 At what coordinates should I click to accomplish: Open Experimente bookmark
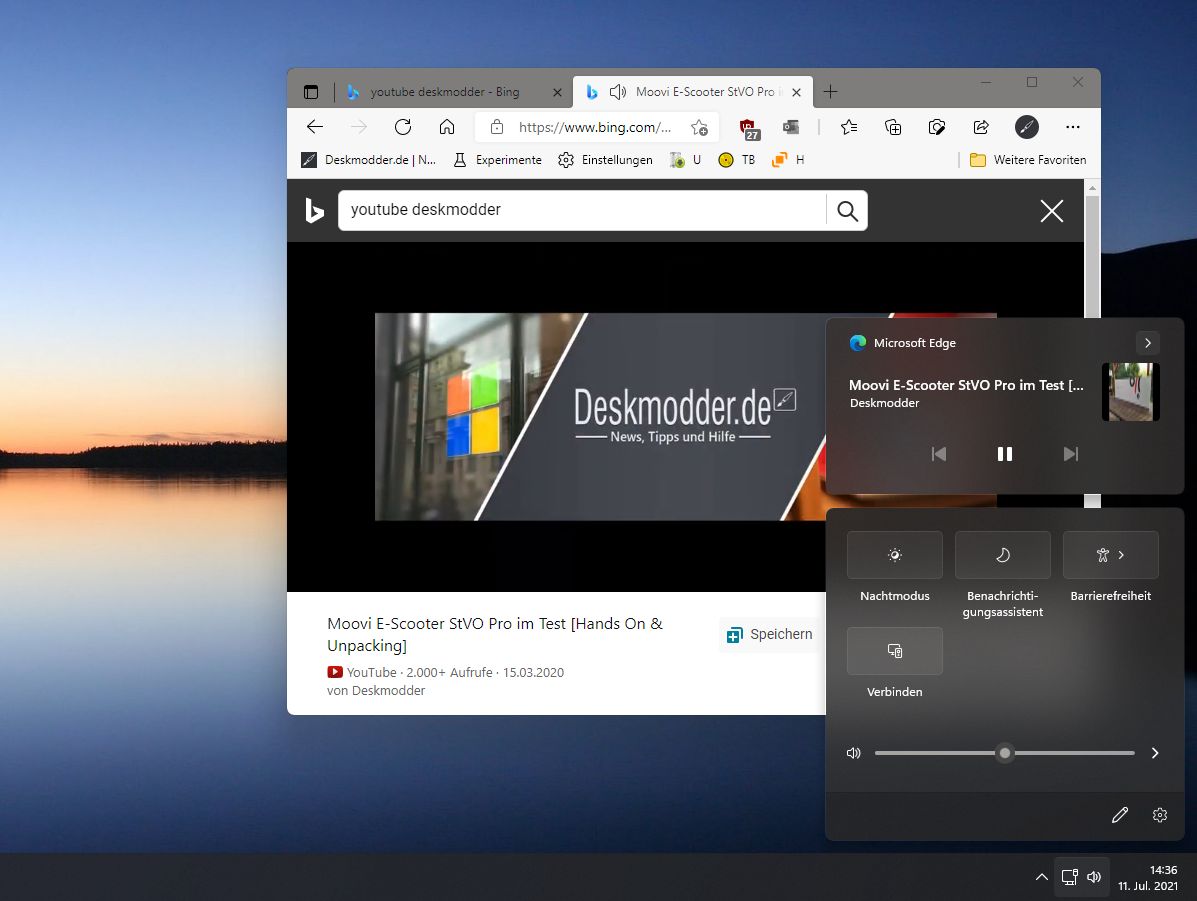498,160
